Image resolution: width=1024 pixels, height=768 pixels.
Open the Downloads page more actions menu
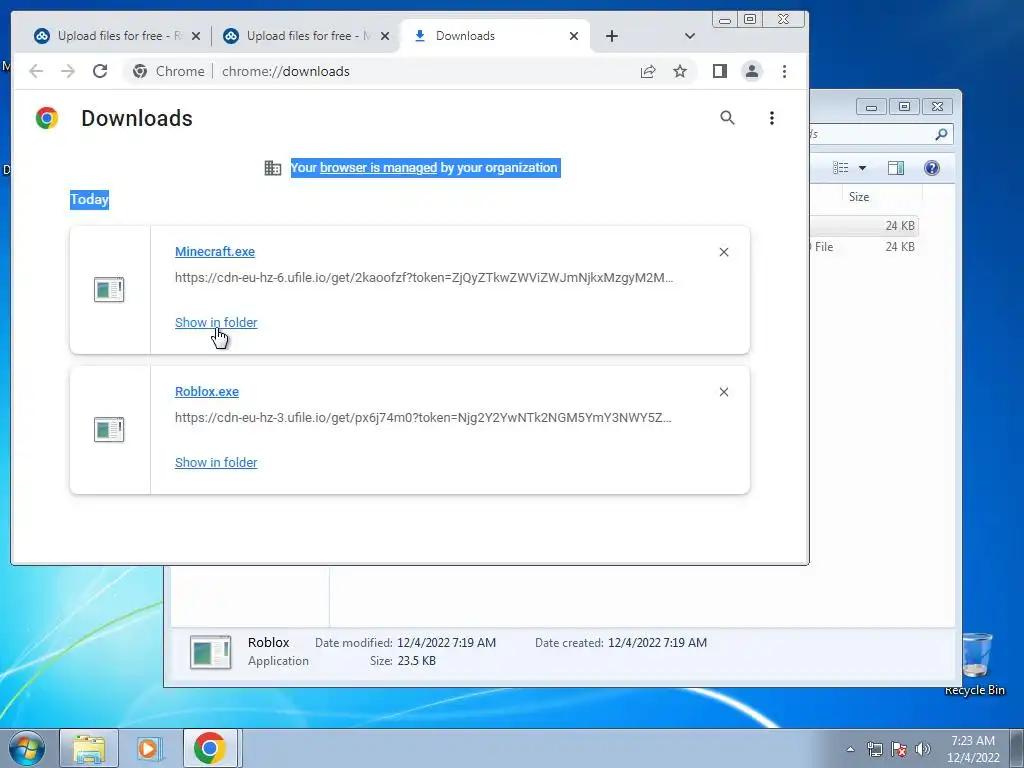click(x=772, y=118)
